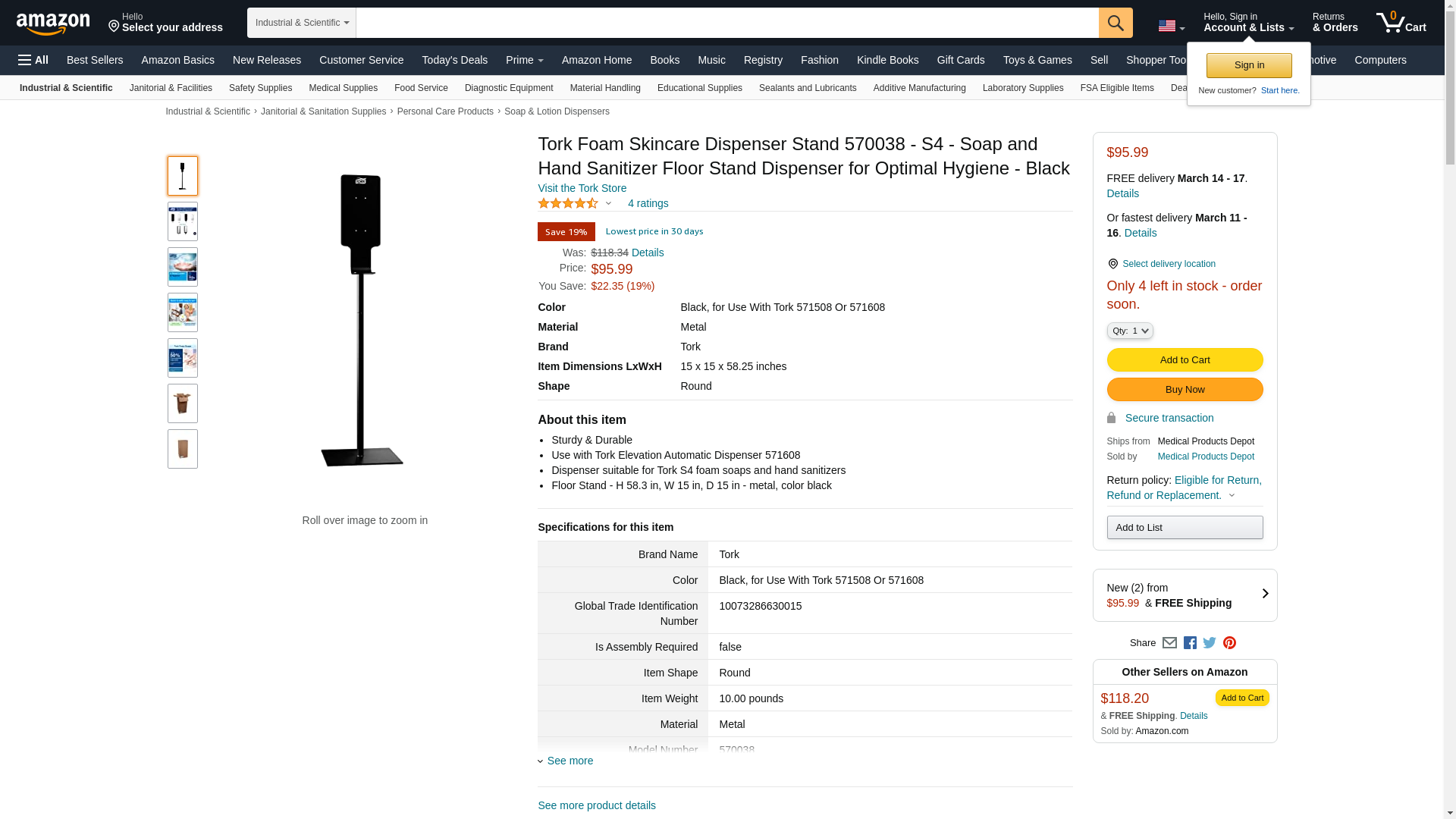1456x819 pixels.
Task: Open the country flag language selector
Action: (1171, 27)
